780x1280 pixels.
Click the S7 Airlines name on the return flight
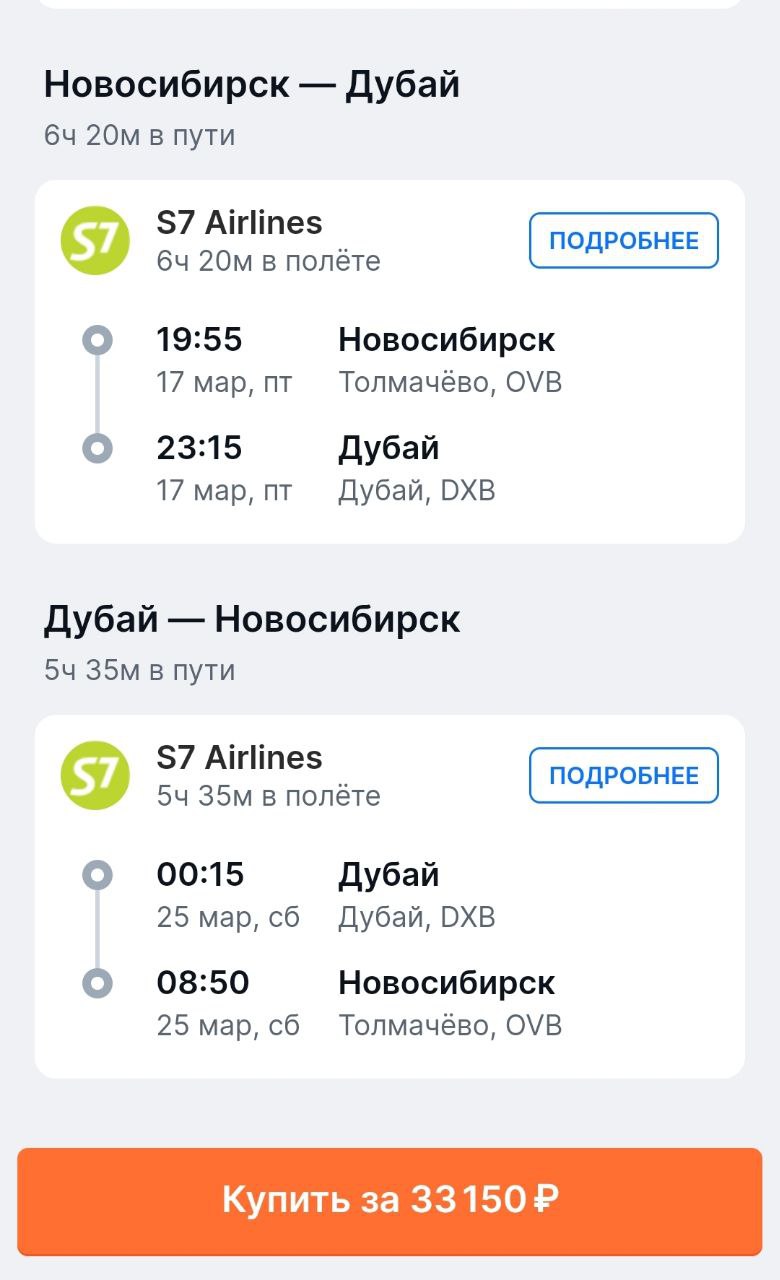(x=239, y=758)
